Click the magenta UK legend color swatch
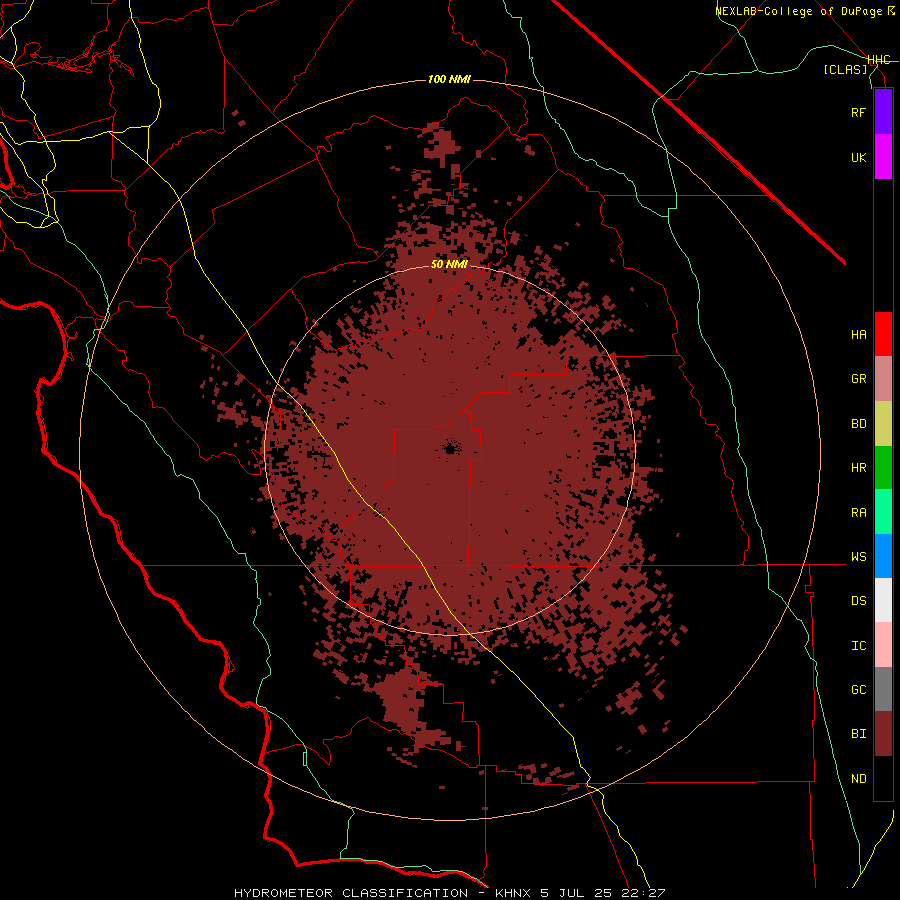Viewport: 900px width, 900px height. [x=883, y=157]
